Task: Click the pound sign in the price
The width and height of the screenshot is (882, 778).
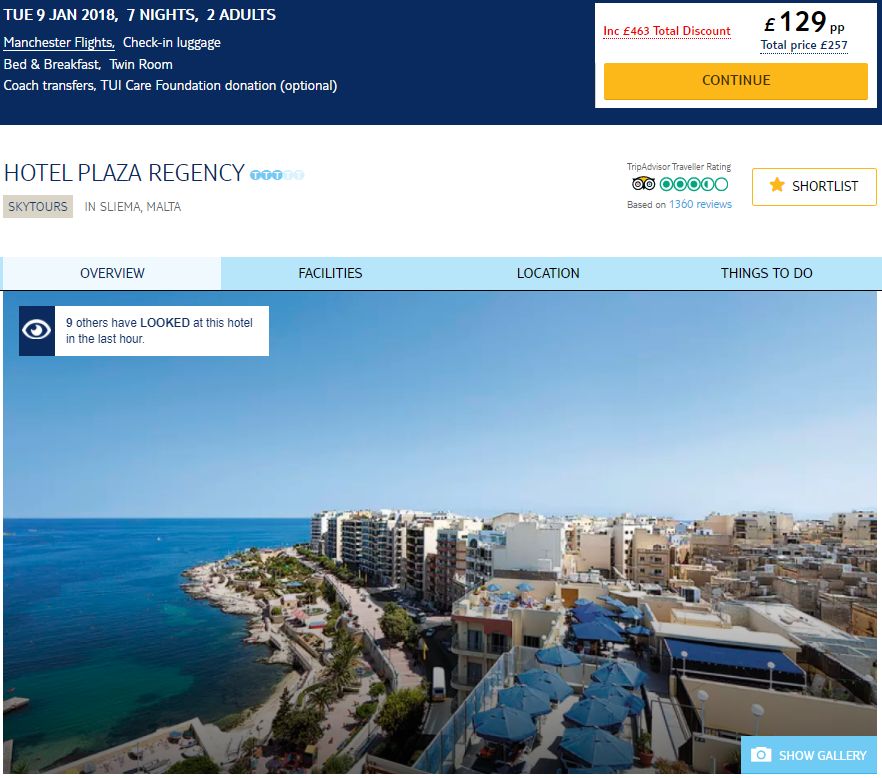Action: tap(770, 24)
